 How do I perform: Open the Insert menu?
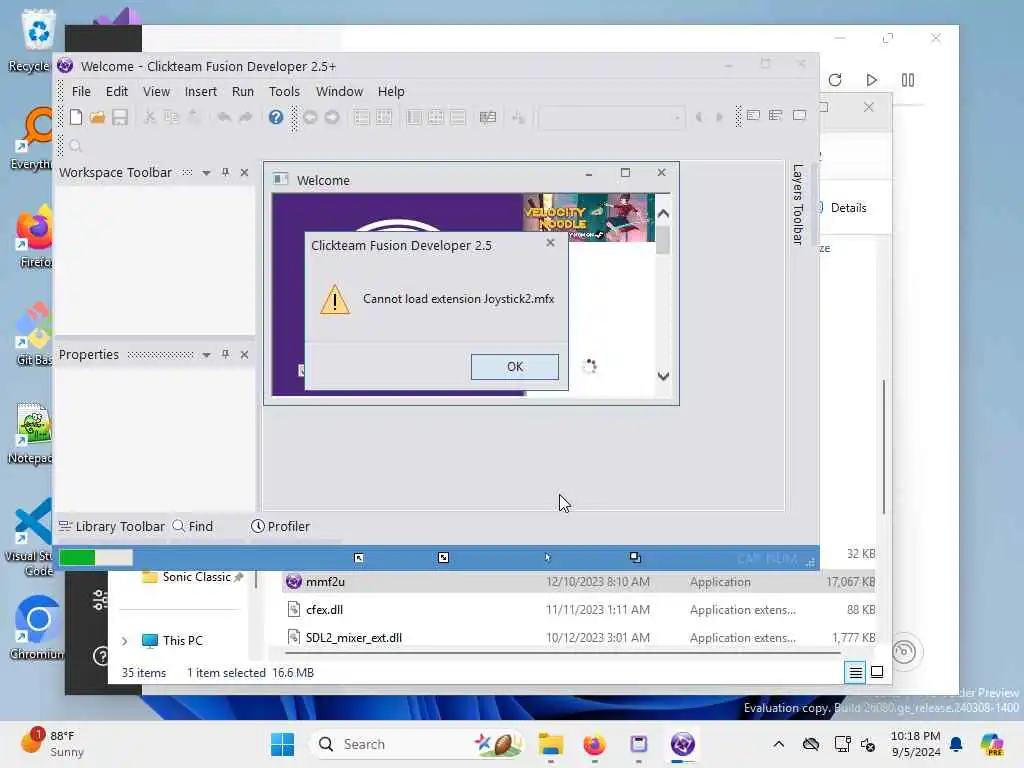tap(200, 91)
